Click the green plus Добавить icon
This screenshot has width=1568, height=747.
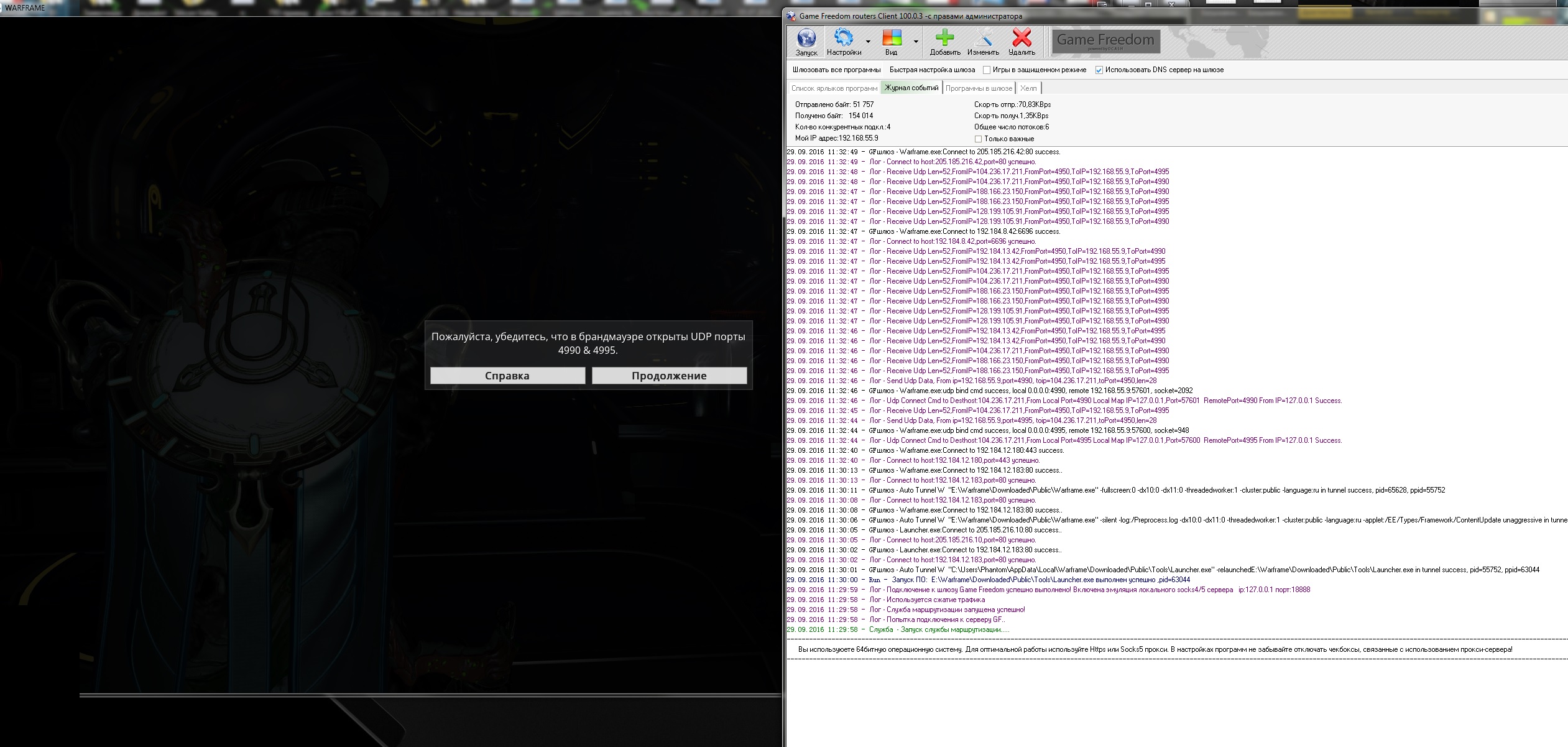click(944, 38)
